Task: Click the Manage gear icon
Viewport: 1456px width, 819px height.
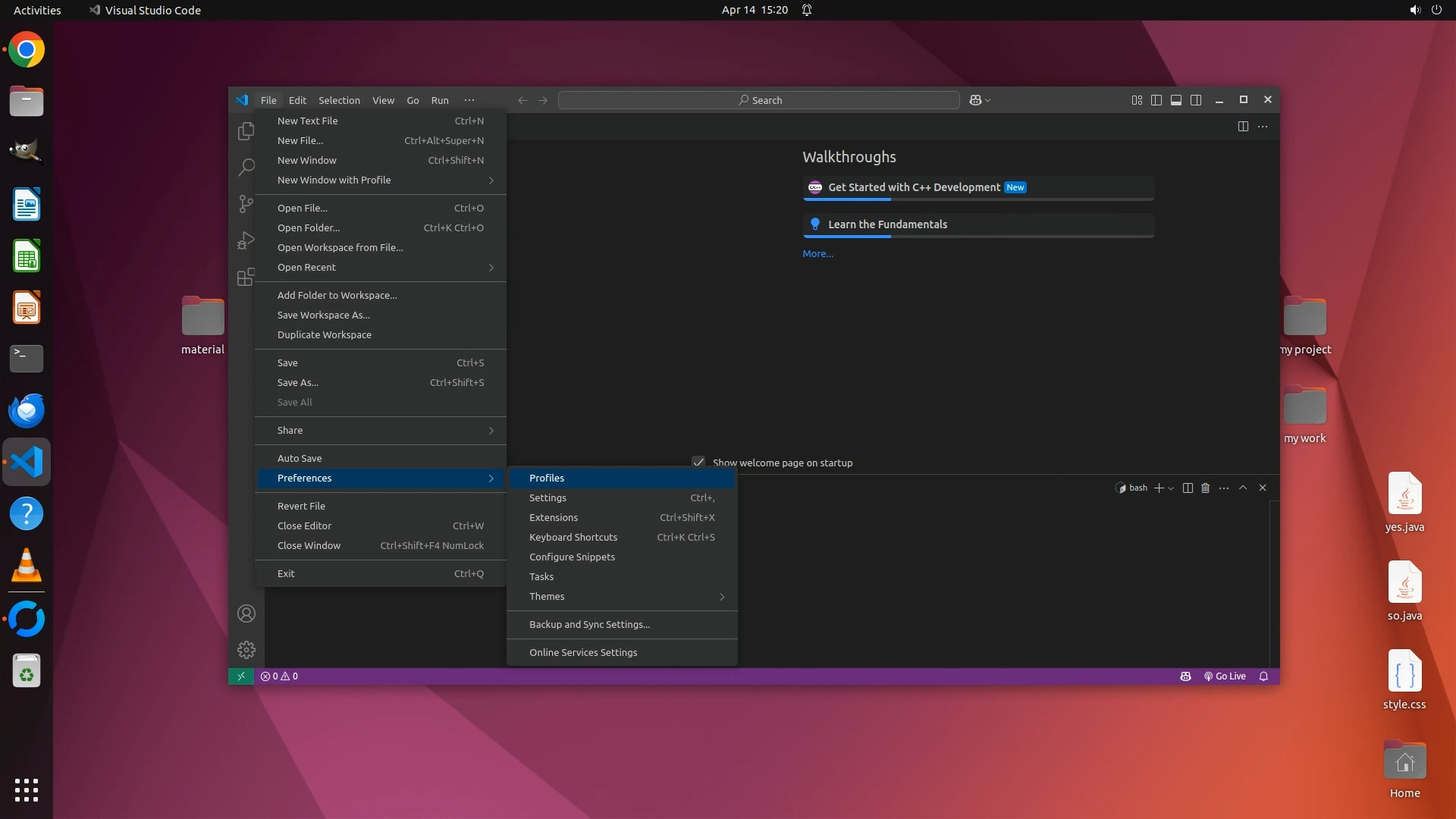Action: coord(246,650)
